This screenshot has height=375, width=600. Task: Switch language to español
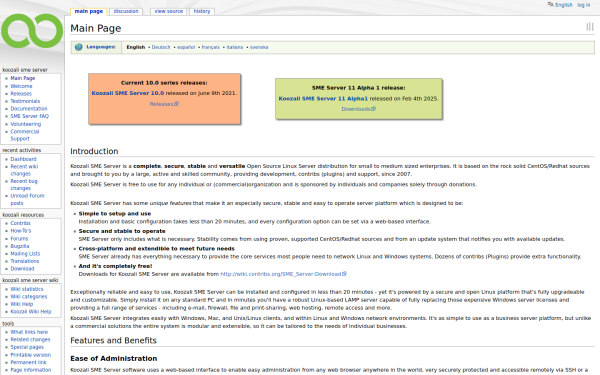click(186, 47)
